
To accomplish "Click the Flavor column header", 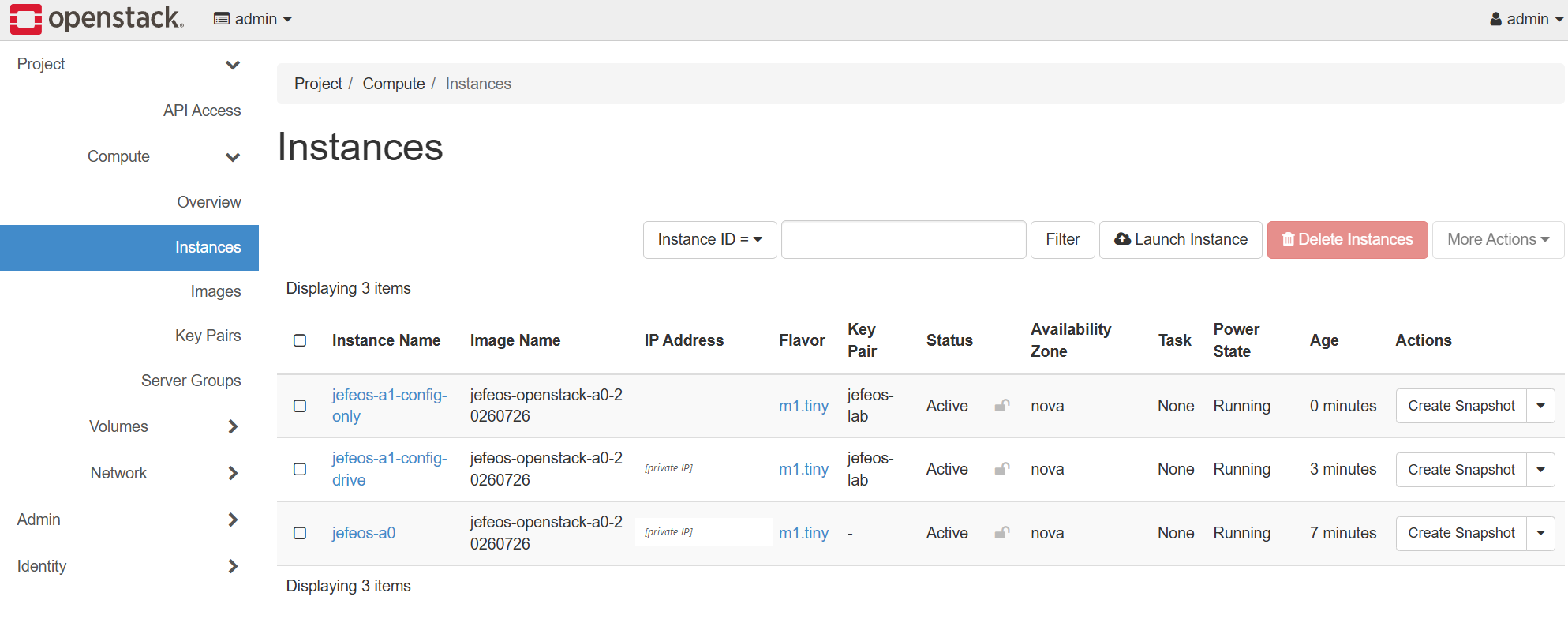I will (802, 340).
